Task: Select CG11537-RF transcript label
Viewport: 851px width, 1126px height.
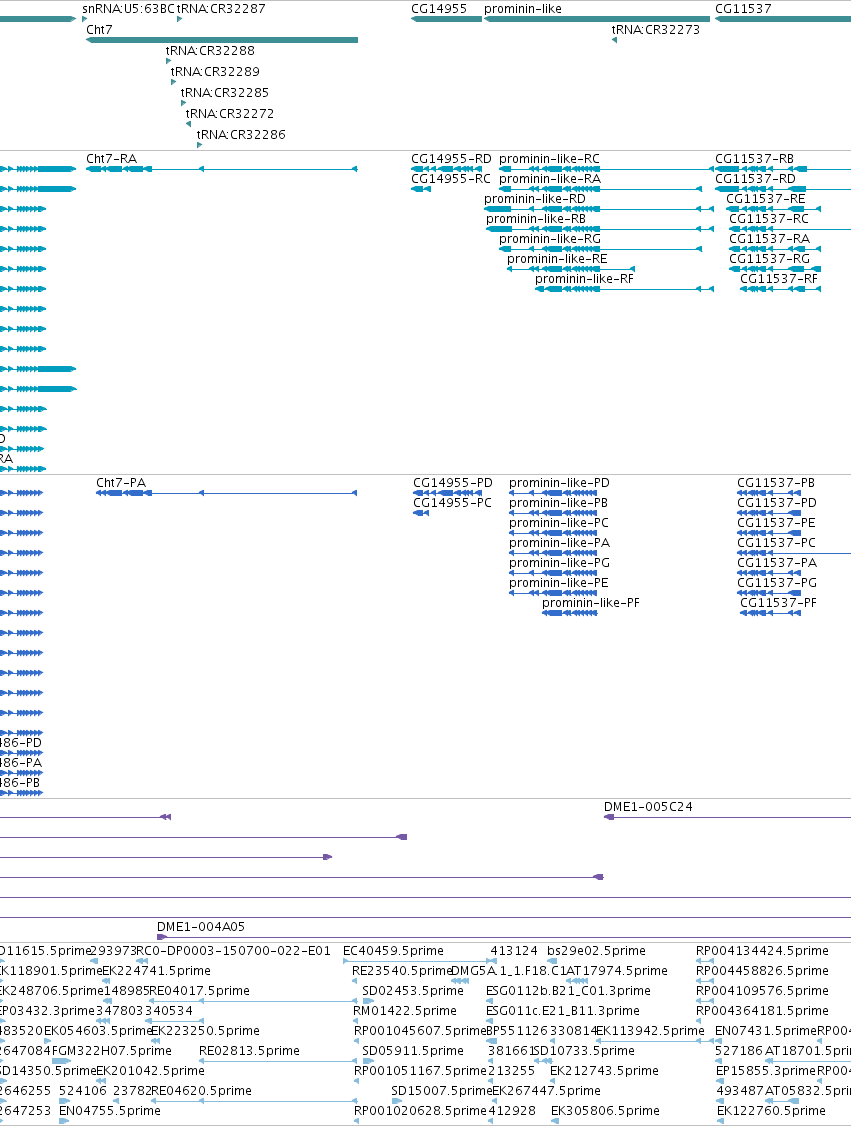Action: (779, 279)
